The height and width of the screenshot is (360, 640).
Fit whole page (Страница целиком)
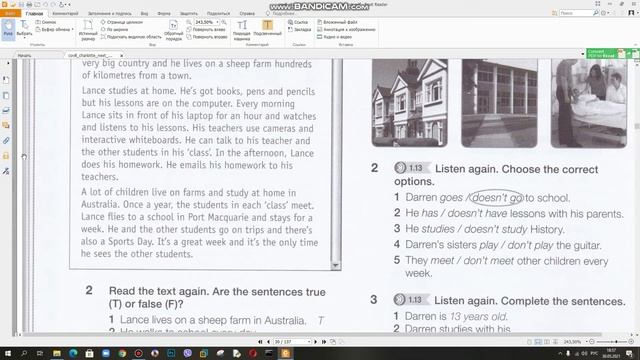click(x=122, y=22)
